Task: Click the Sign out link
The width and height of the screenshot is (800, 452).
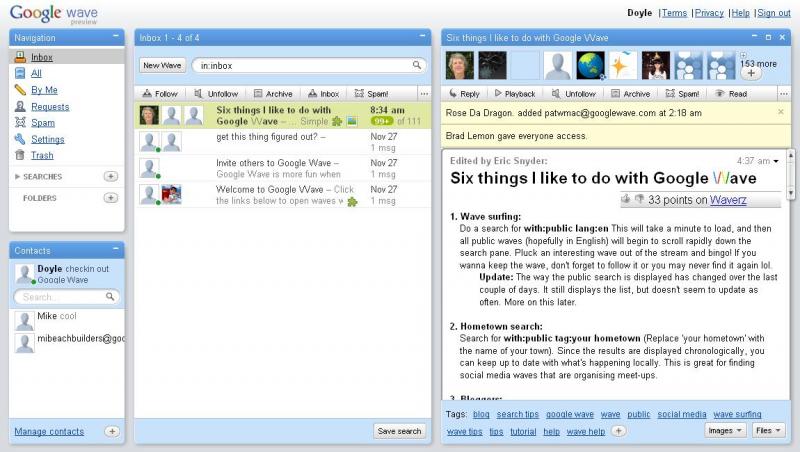Action: tap(774, 13)
